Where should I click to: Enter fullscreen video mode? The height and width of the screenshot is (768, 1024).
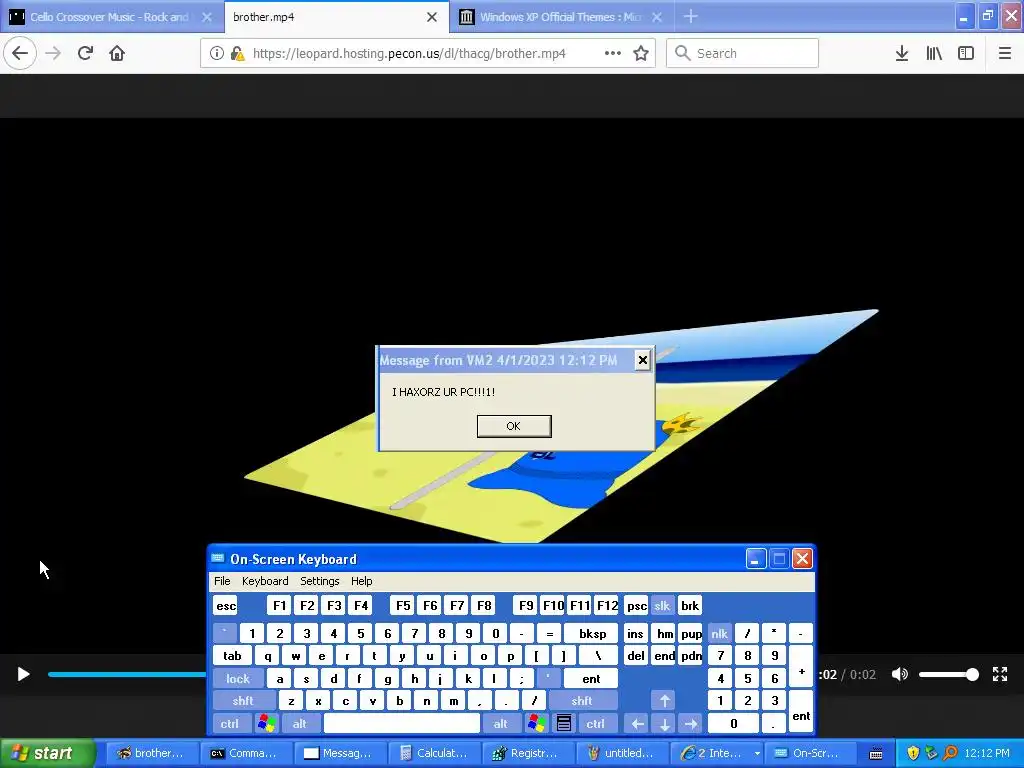tap(1000, 674)
